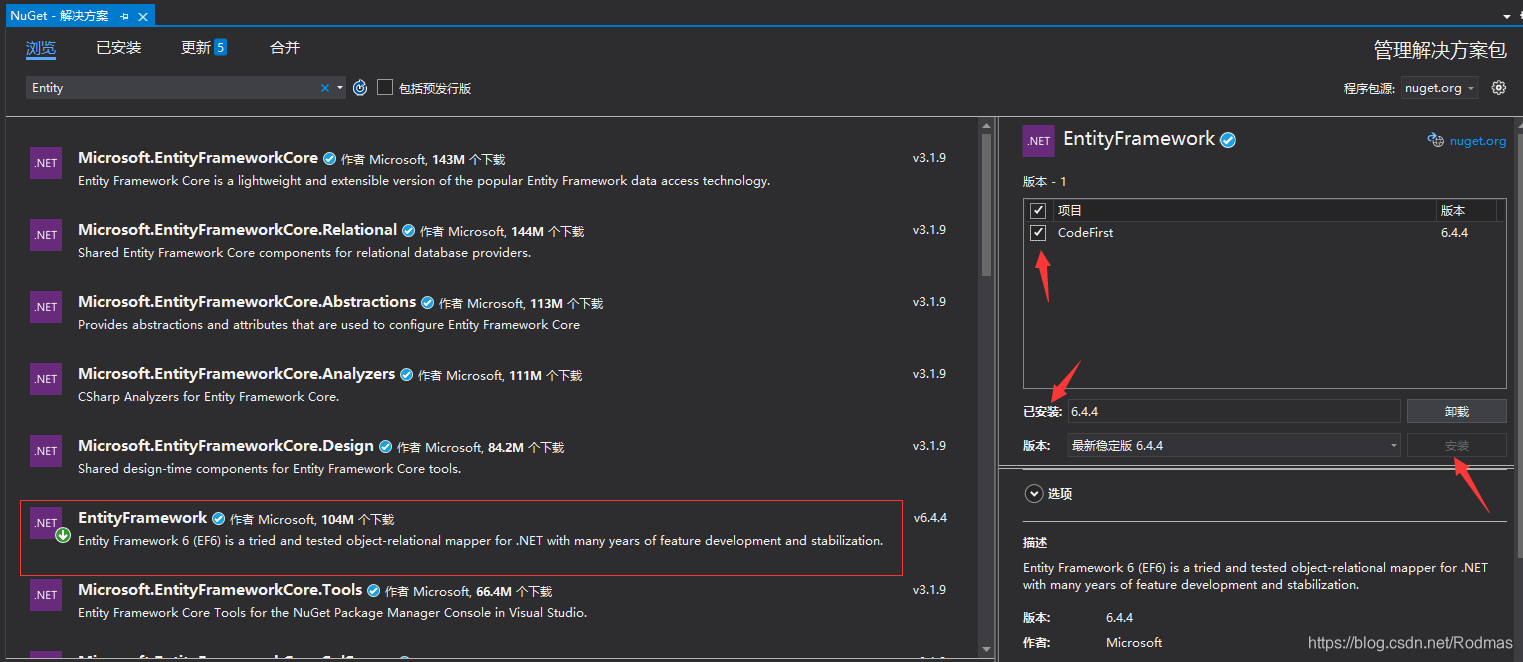The height and width of the screenshot is (662, 1523).
Task: Click Microsoft.EntityFrameworkCore.Analyzers .NET icon
Action: point(46,379)
